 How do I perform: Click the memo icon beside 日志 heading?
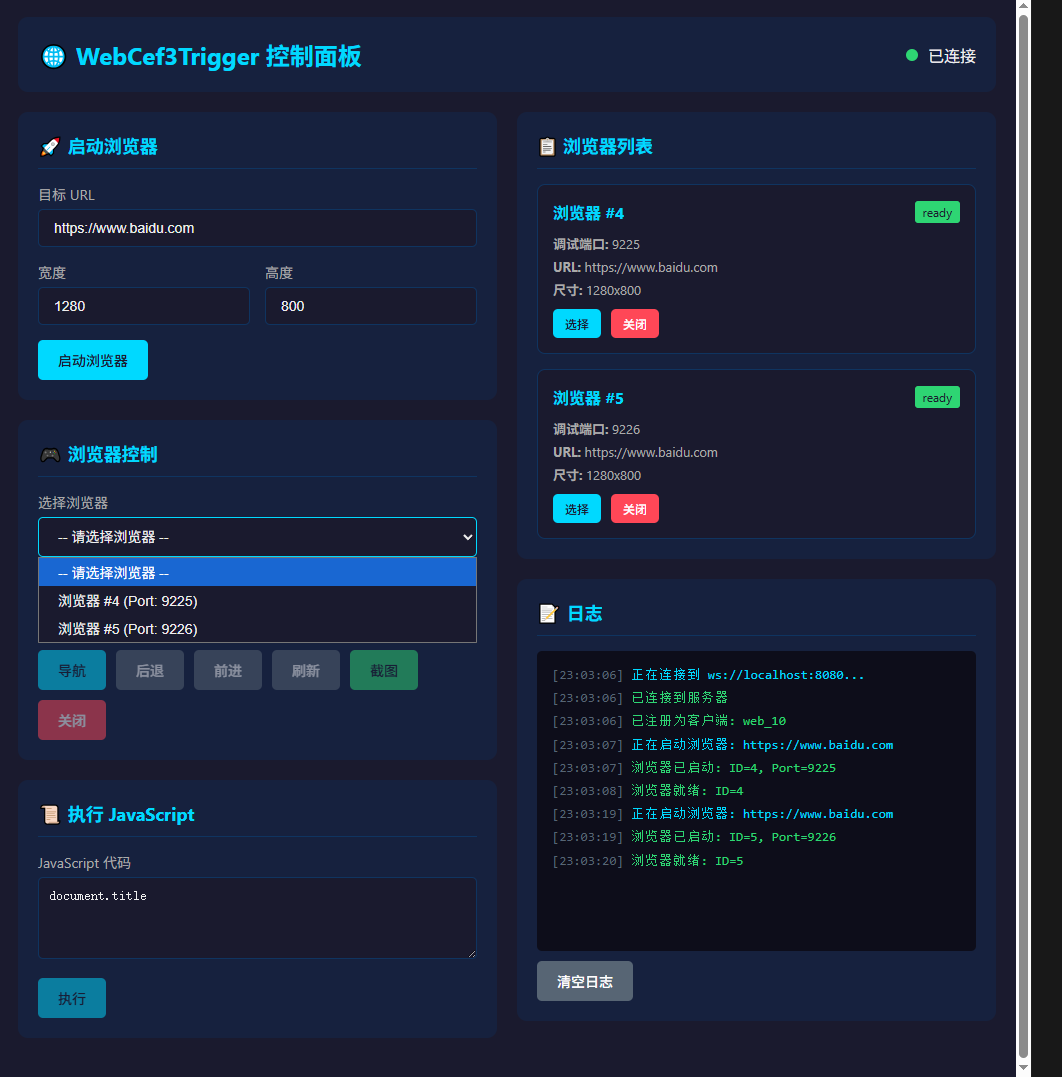[x=548, y=614]
